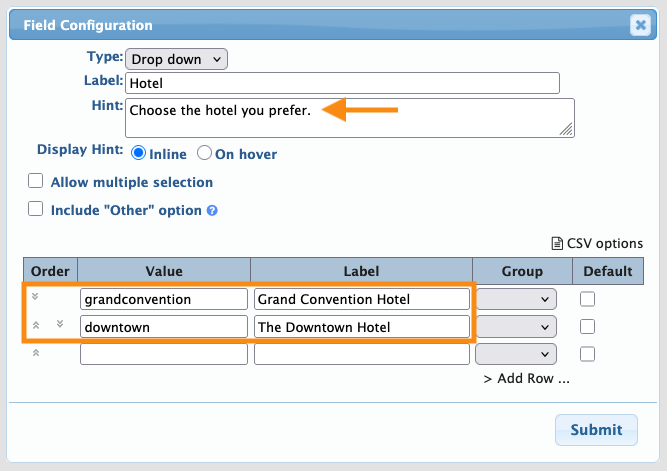Image resolution: width=667 pixels, height=471 pixels.
Task: Tick the Include "Other" option checkbox
Action: [x=36, y=210]
